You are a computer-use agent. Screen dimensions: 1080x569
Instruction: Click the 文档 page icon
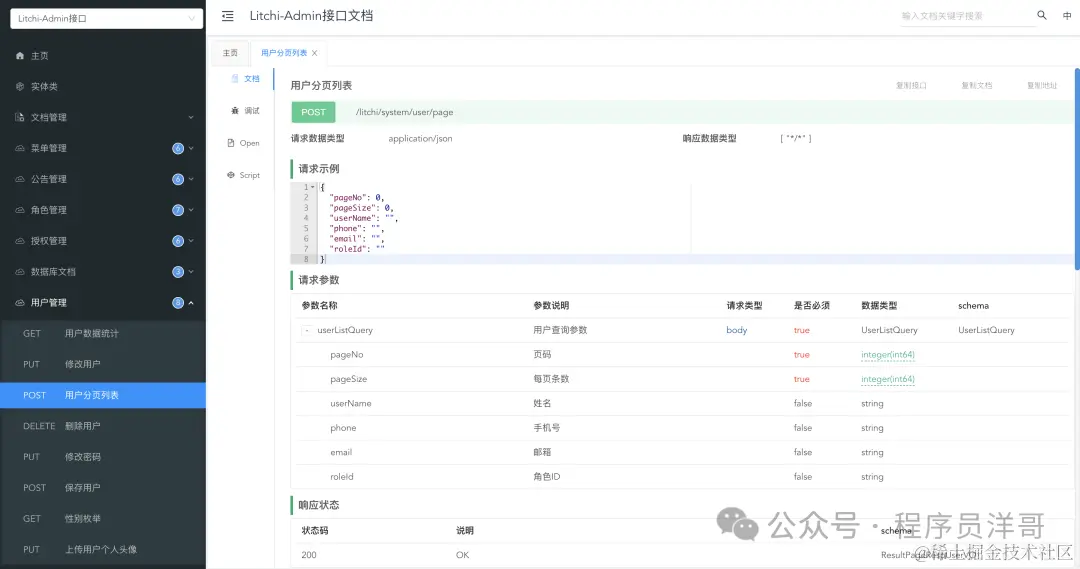(235, 79)
